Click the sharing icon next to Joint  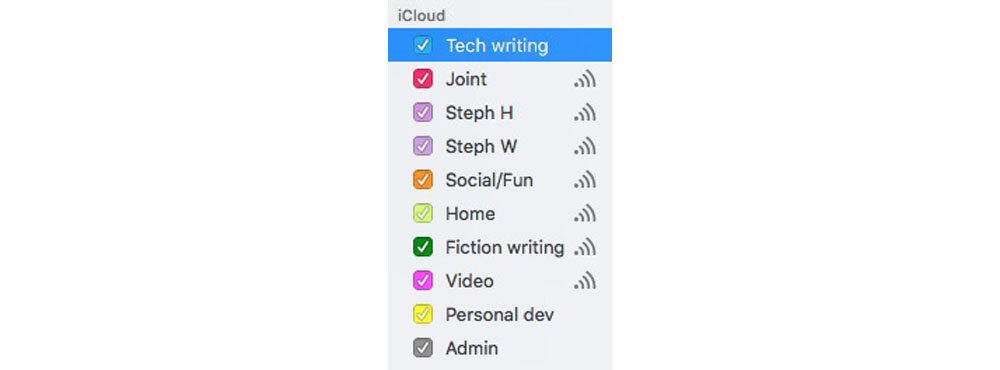click(x=585, y=80)
